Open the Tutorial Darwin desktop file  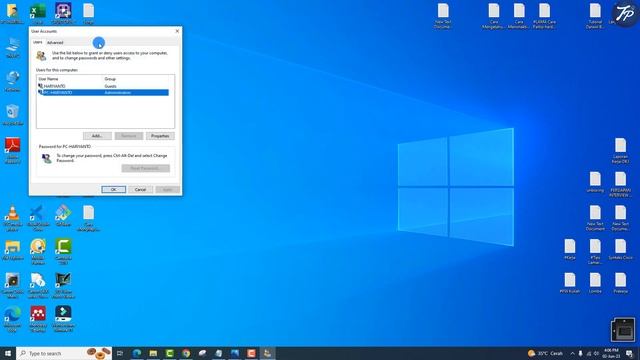(595, 16)
